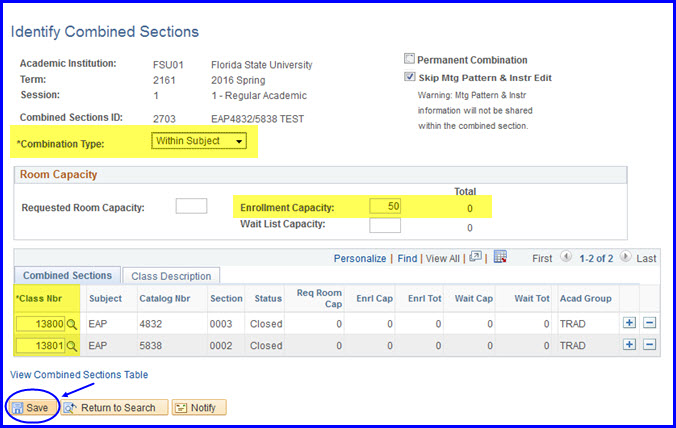Click the term value 2016 Spring
Viewport: 676px width, 428px height.
238,81
